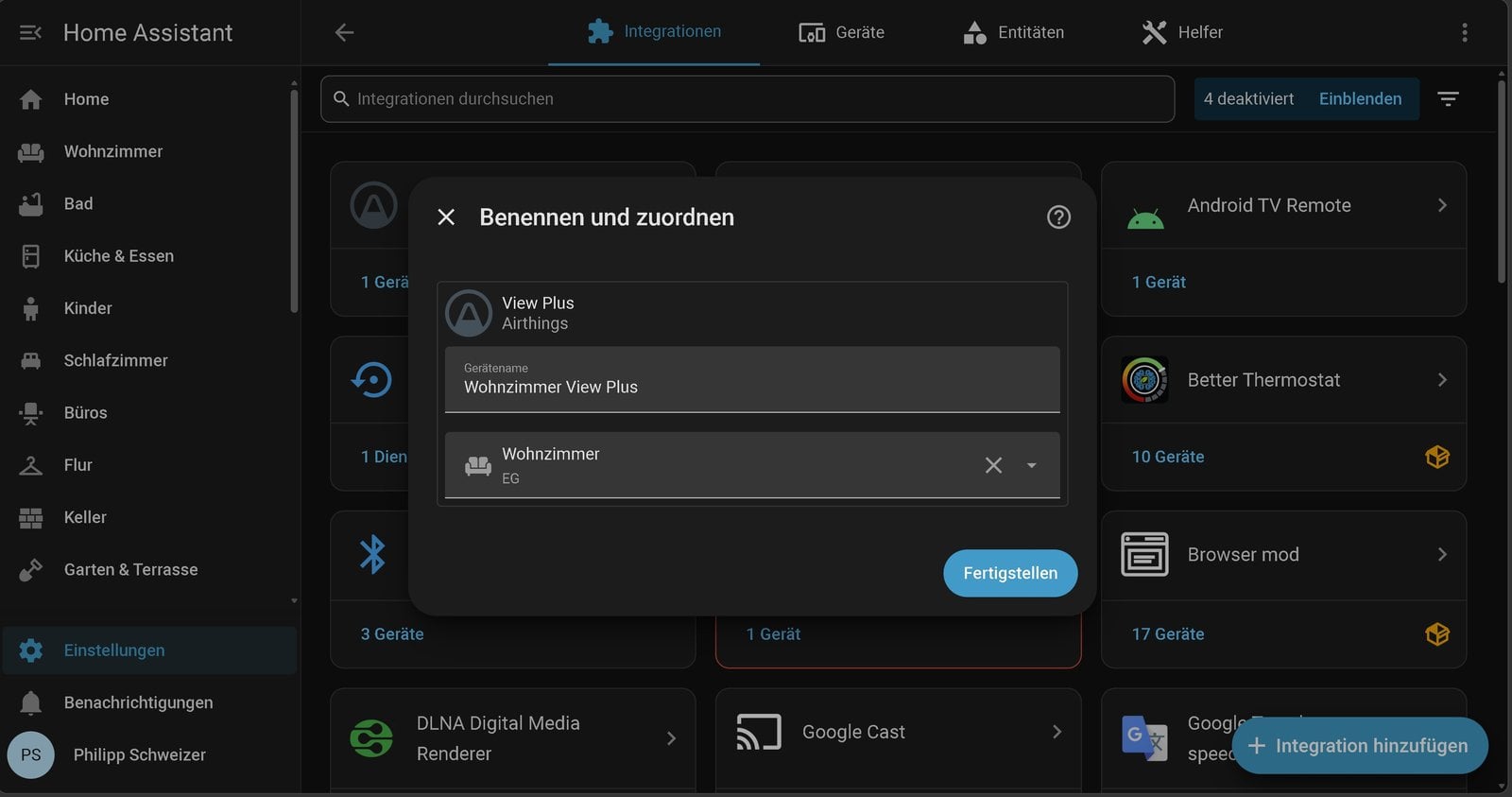Click Browser mod custom integration box icon

point(1437,634)
